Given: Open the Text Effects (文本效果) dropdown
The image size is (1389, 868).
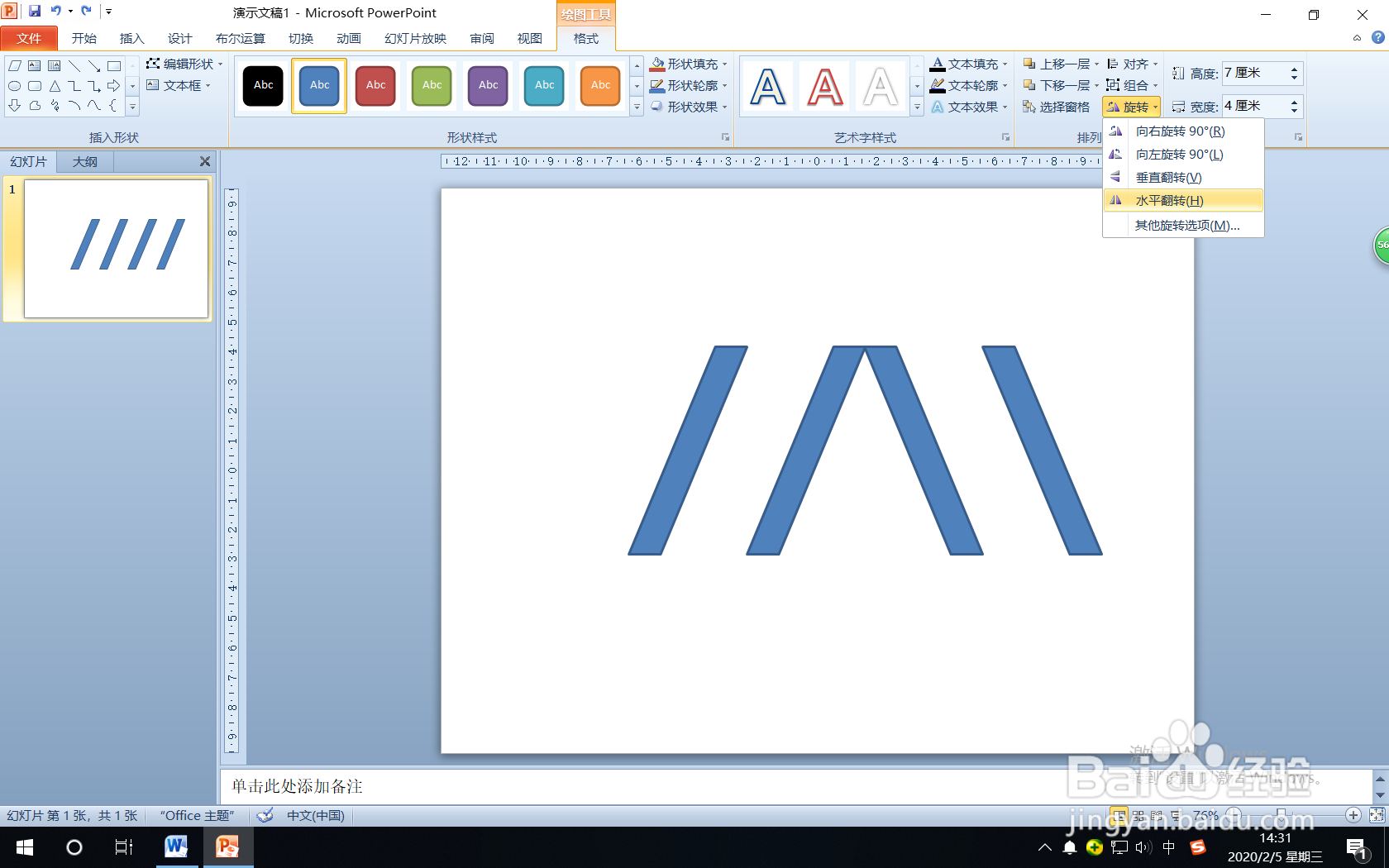Looking at the screenshot, I should pyautogui.click(x=968, y=107).
